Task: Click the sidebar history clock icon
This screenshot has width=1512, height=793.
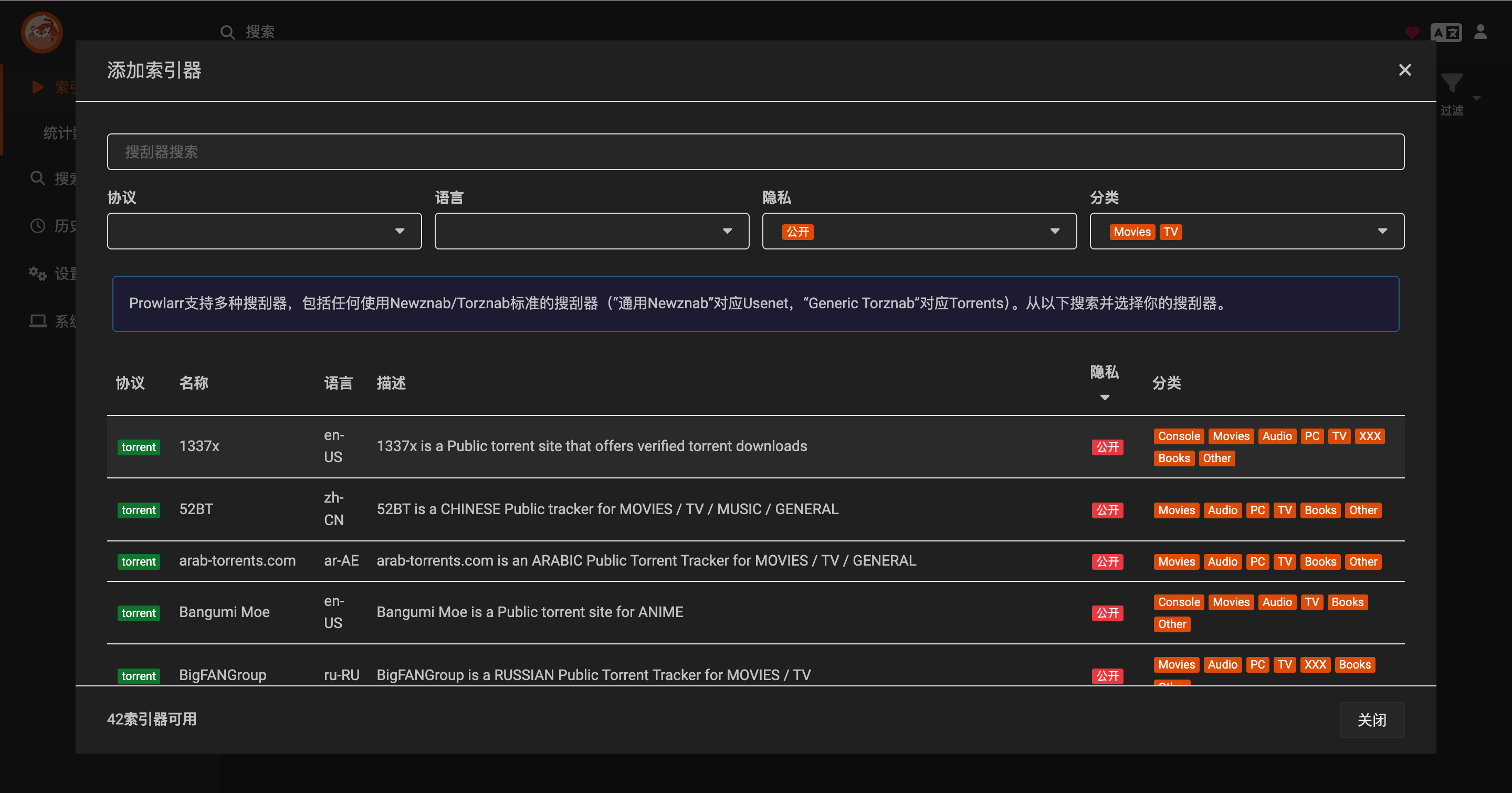Action: [x=38, y=226]
